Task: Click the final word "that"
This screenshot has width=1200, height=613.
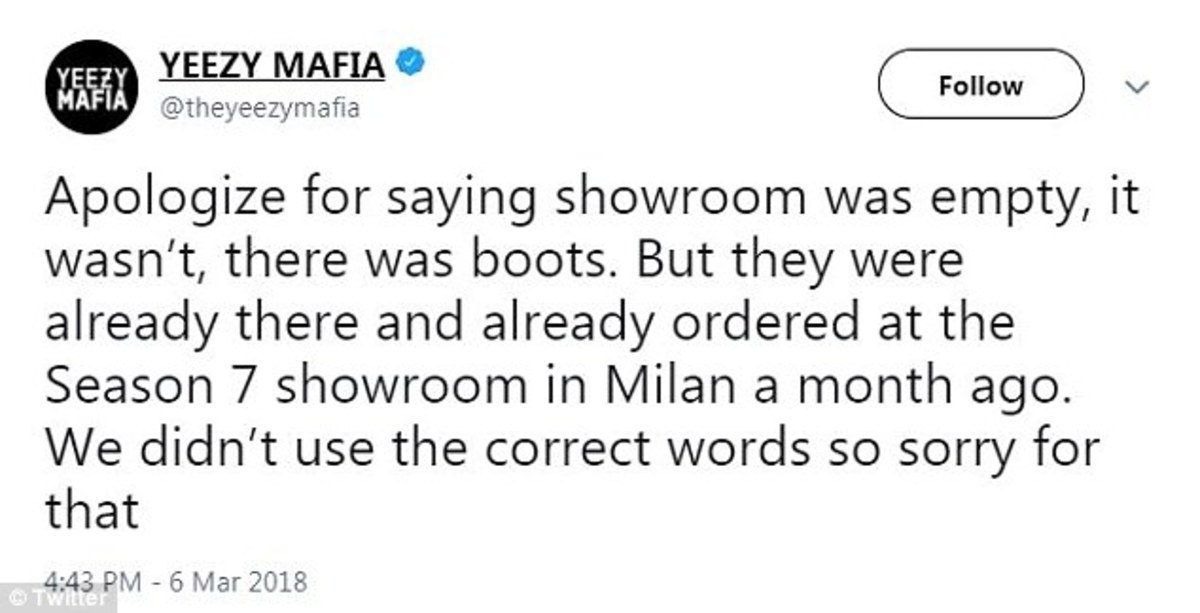Action: pos(90,513)
